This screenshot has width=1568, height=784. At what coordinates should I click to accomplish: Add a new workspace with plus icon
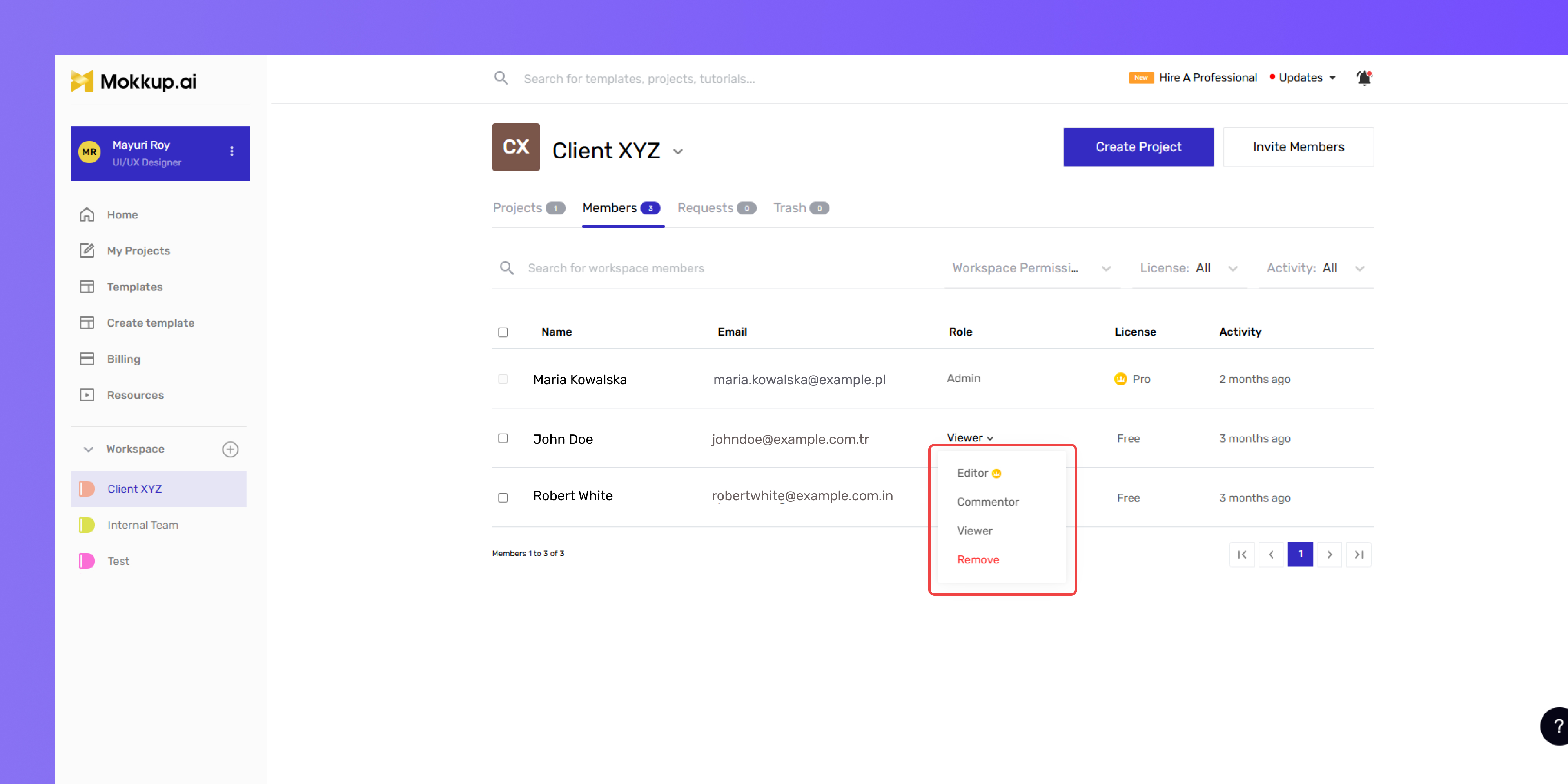[x=230, y=449]
